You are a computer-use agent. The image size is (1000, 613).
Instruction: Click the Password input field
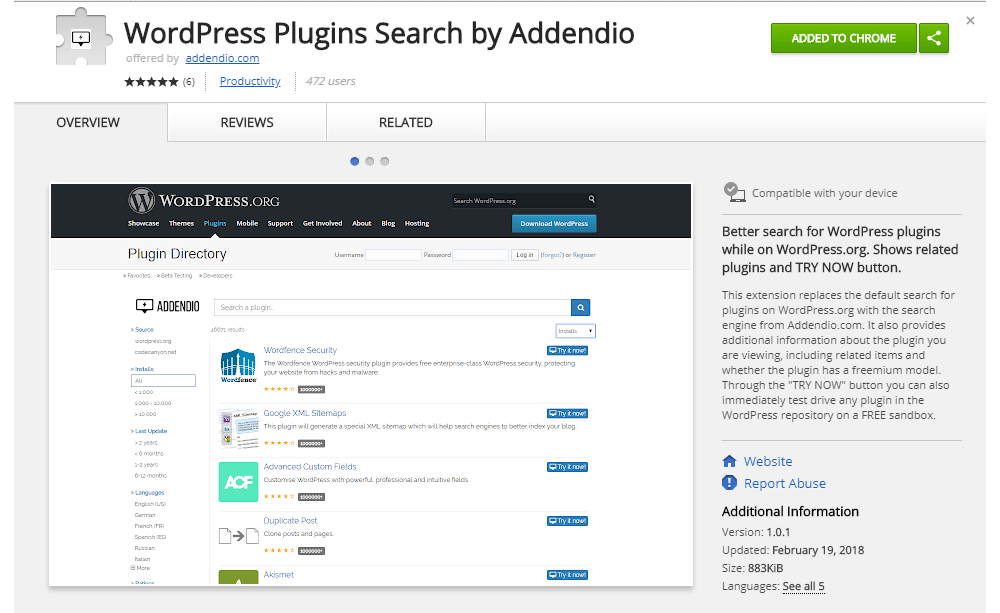pos(480,255)
